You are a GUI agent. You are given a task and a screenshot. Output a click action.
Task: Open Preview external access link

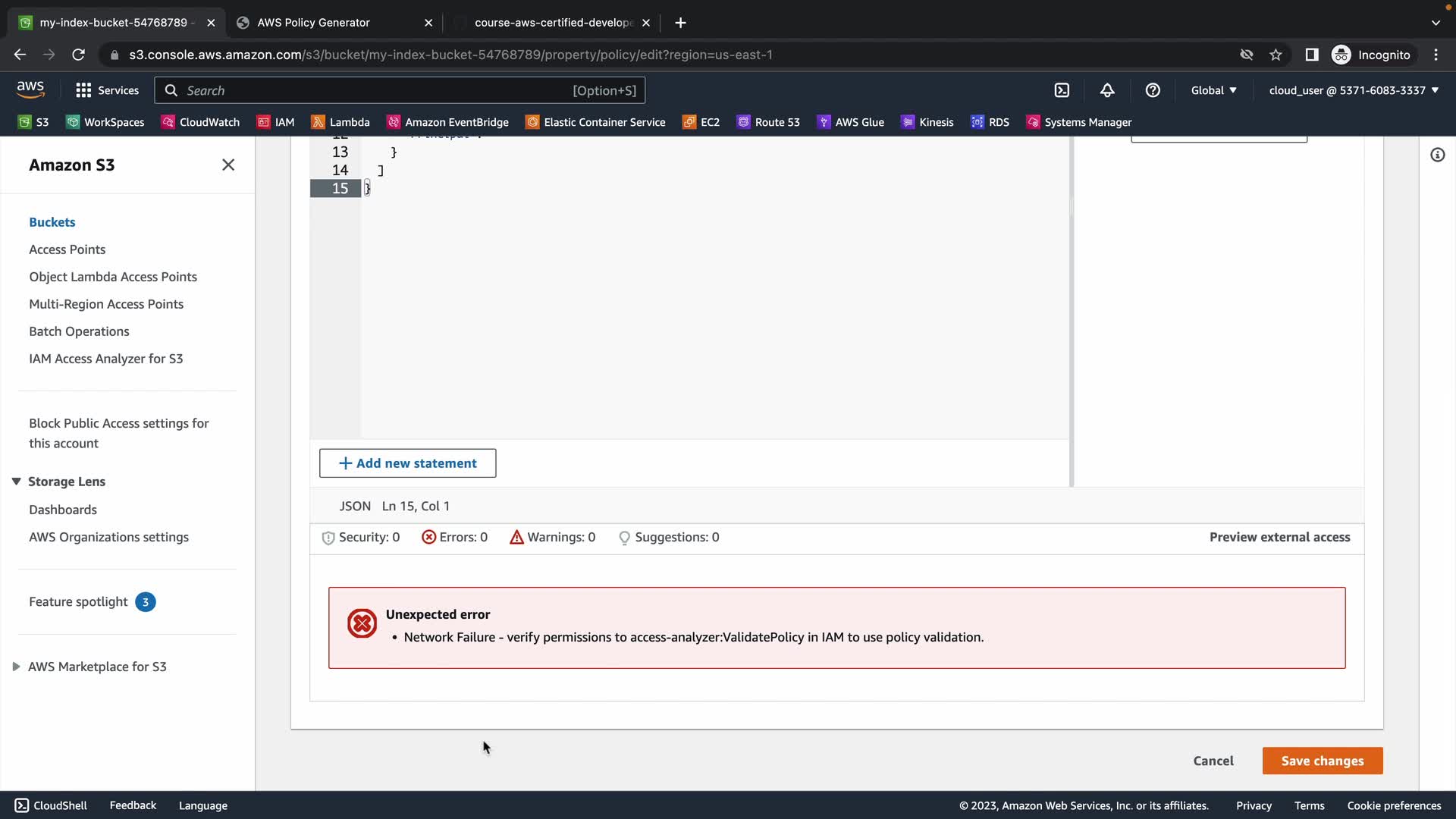point(1279,537)
